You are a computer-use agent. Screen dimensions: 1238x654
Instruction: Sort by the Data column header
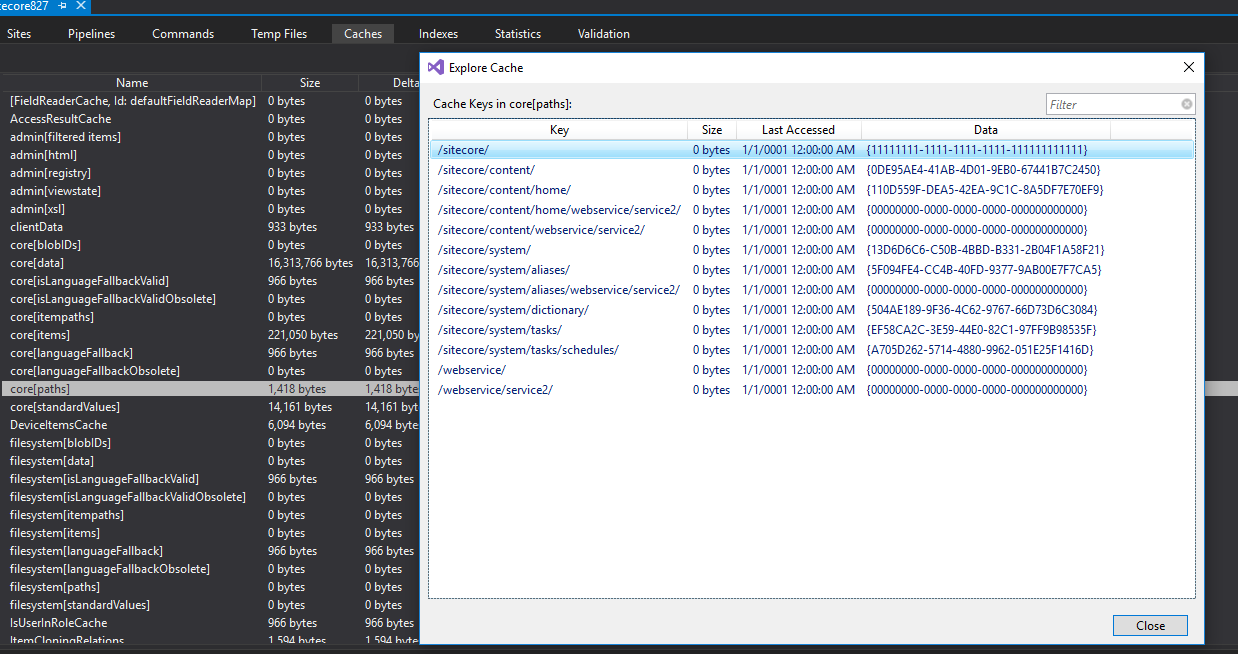[x=986, y=130]
